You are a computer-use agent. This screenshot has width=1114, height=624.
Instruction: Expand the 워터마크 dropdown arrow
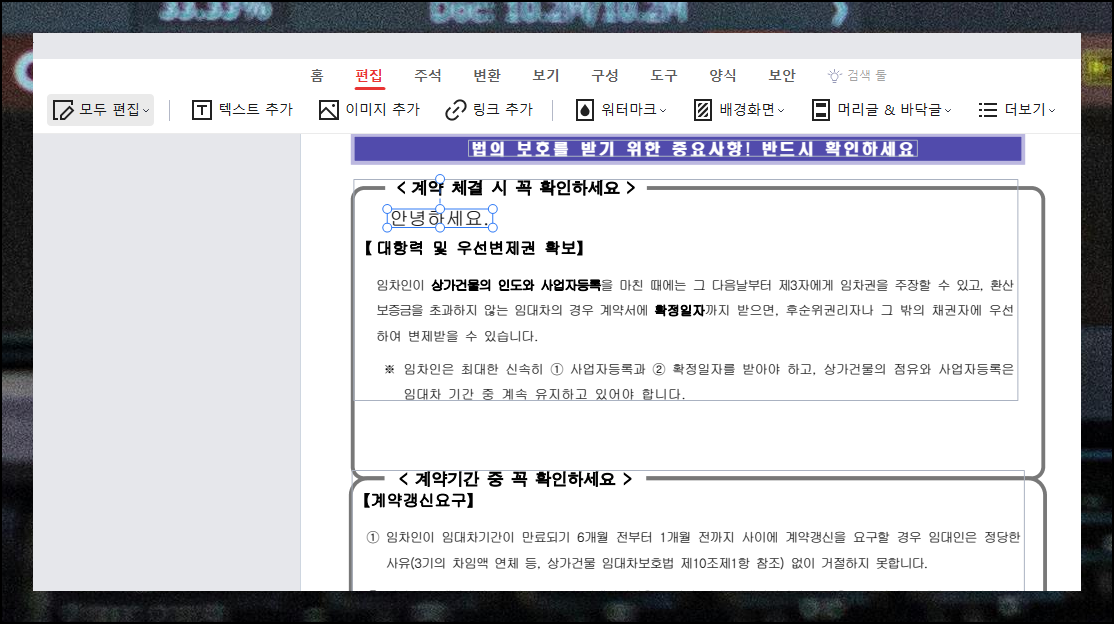coord(663,111)
